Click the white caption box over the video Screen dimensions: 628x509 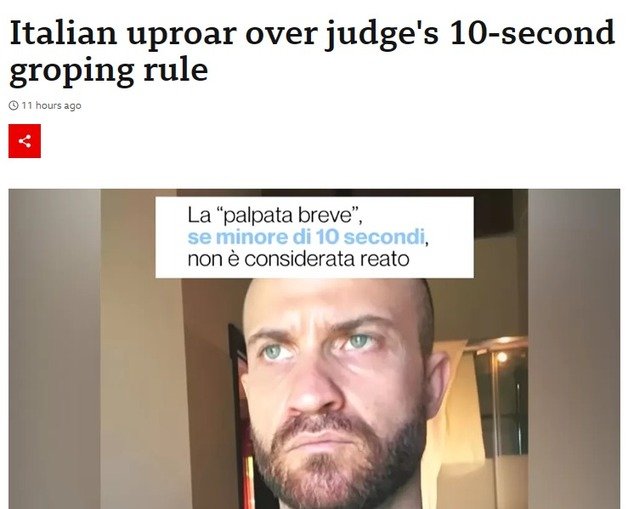314,237
